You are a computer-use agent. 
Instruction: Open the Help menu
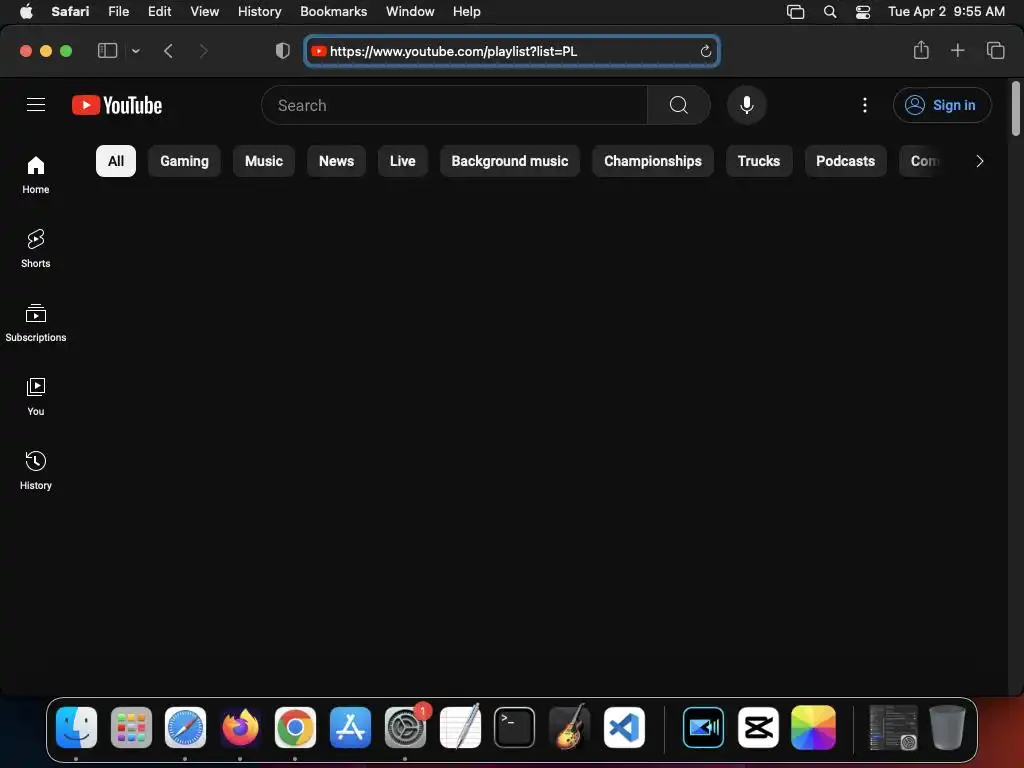tap(466, 11)
